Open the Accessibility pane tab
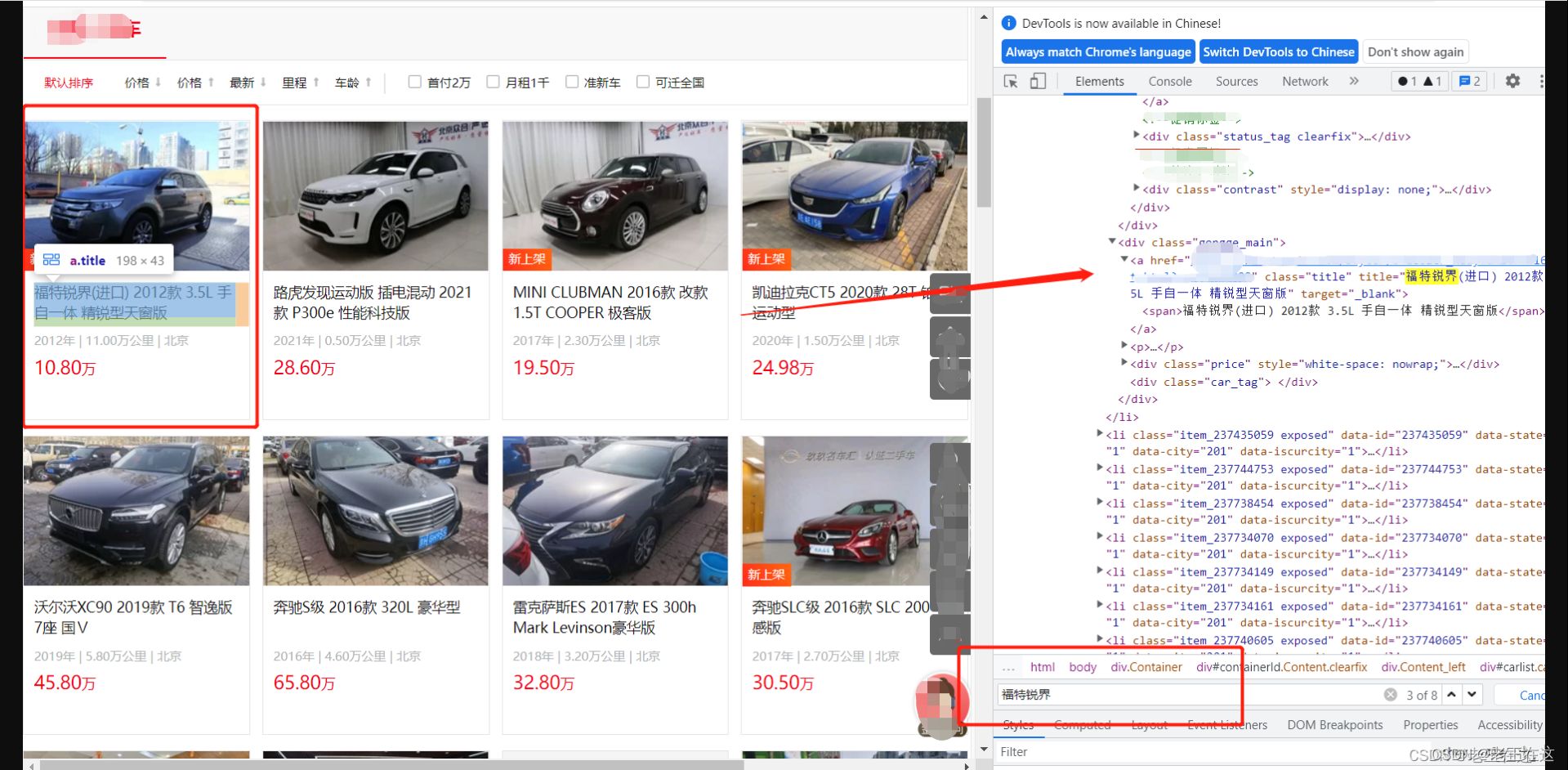Viewport: 1568px width, 770px height. point(1509,725)
